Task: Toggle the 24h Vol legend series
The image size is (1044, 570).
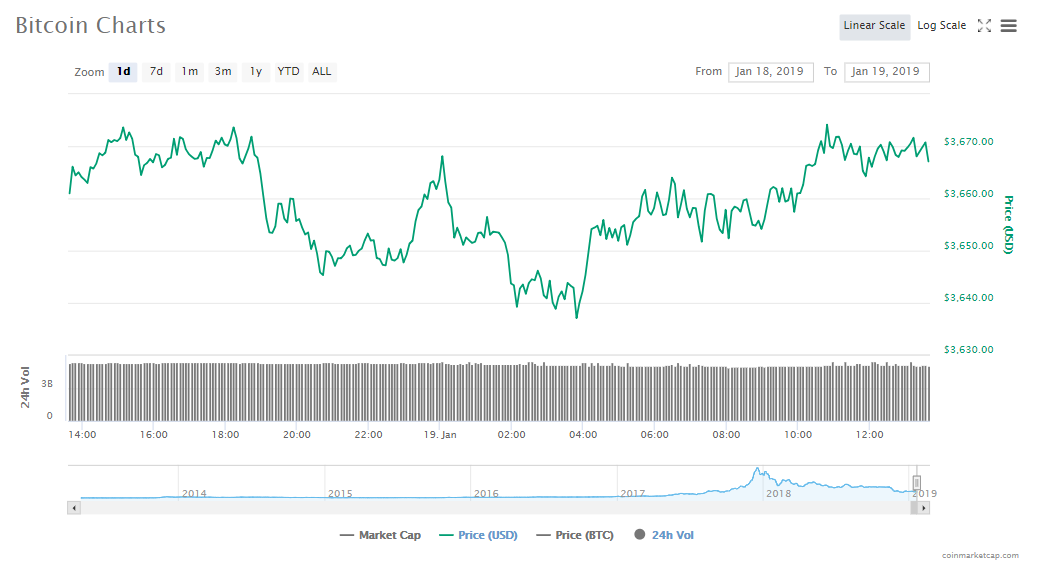Action: (664, 535)
